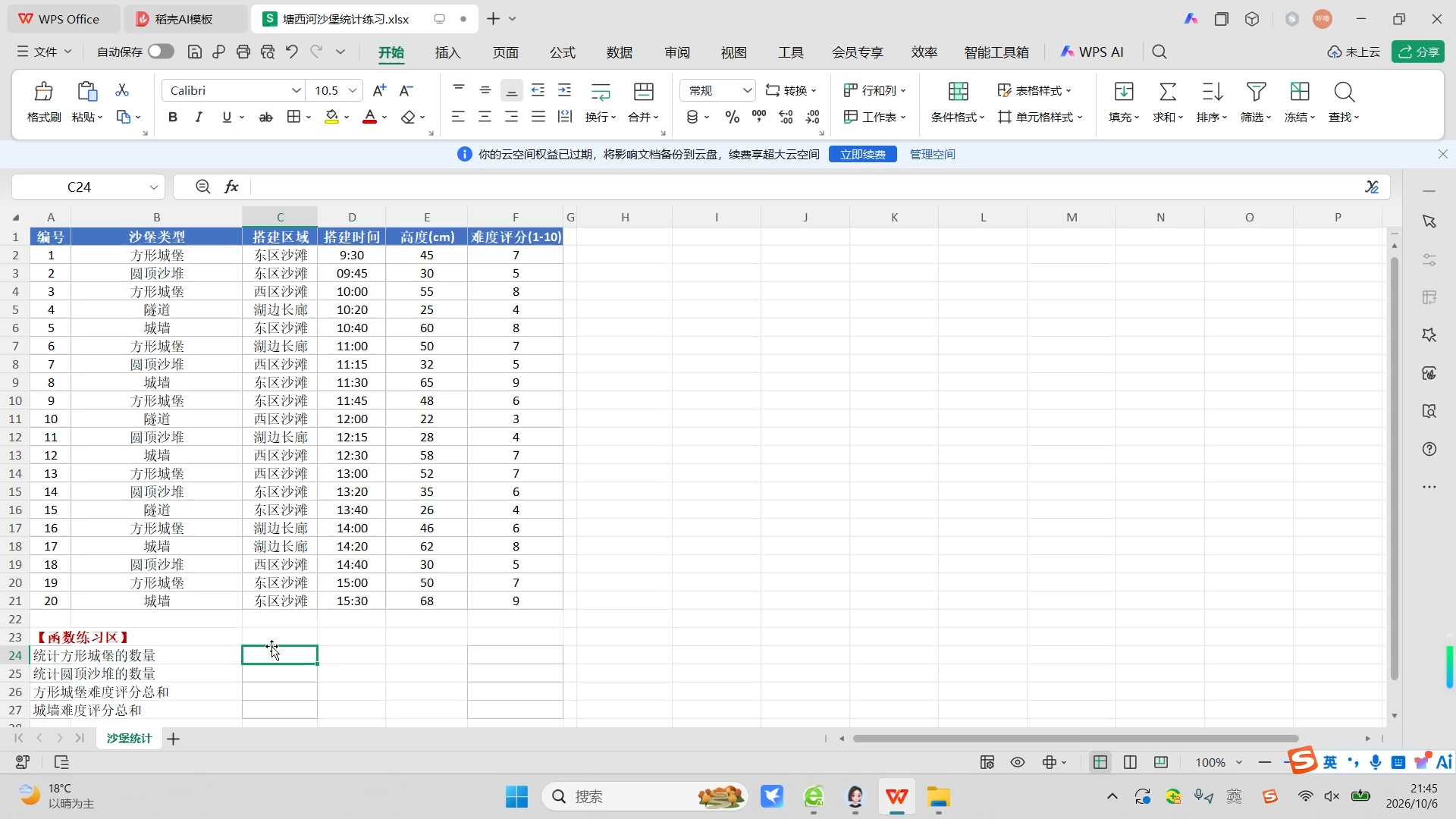The image size is (1456, 819).
Task: Click the insert function fx icon
Action: 231,187
